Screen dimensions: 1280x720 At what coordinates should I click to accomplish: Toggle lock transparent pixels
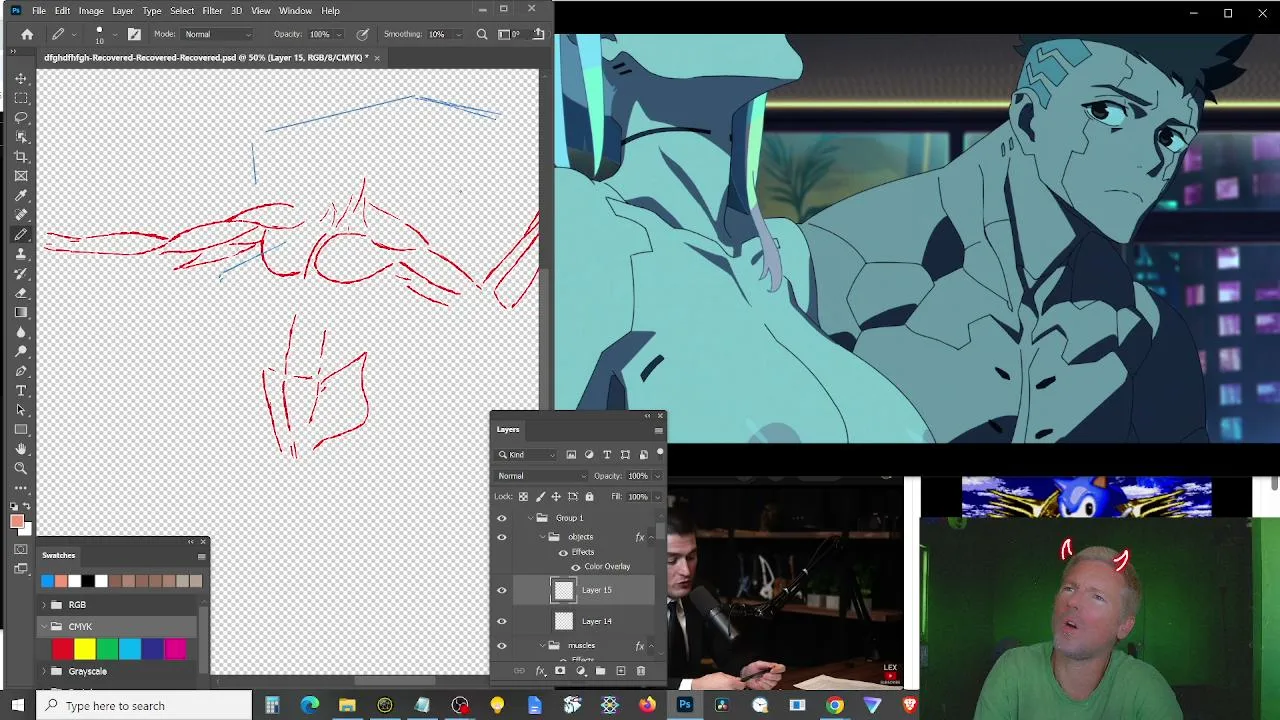pos(523,497)
